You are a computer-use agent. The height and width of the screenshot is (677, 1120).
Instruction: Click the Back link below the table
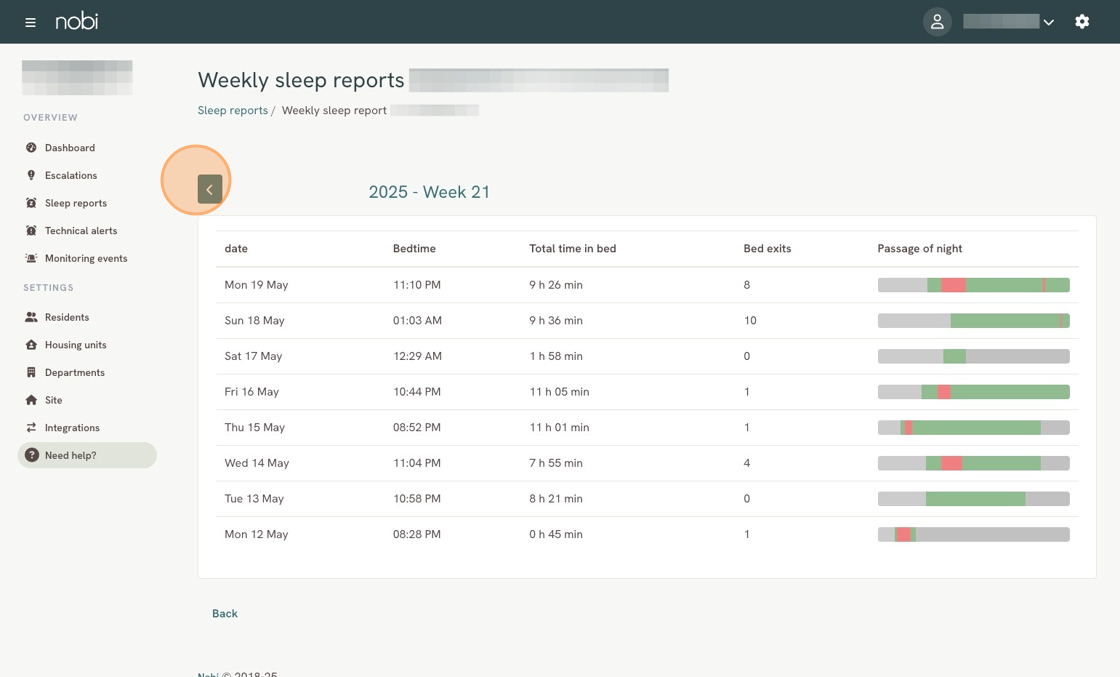[224, 613]
